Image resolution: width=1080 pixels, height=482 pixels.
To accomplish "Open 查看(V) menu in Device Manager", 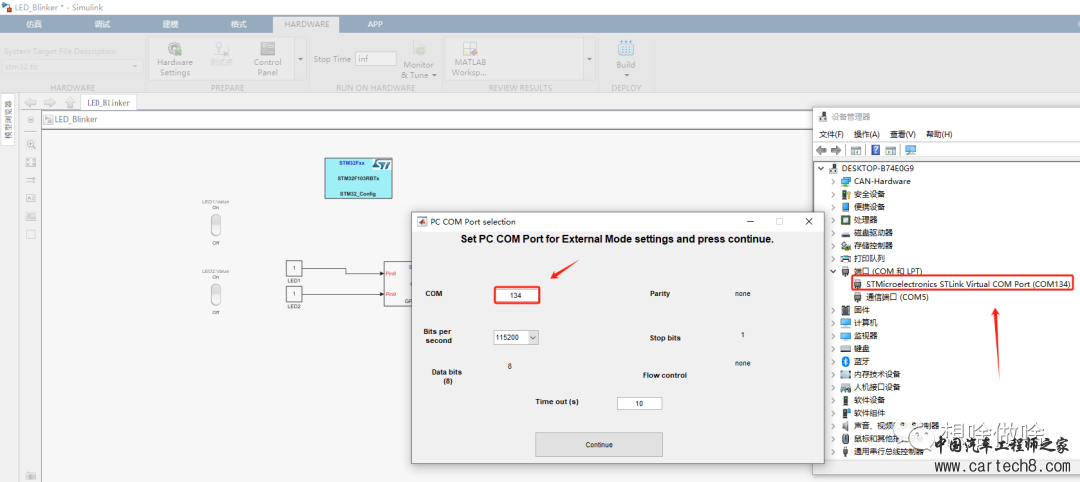I will pyautogui.click(x=902, y=134).
